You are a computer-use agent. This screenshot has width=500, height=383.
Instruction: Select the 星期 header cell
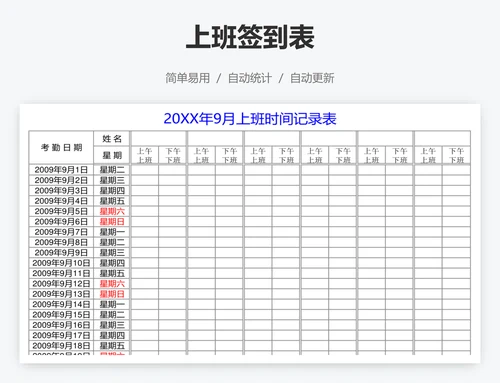pyautogui.click(x=112, y=155)
